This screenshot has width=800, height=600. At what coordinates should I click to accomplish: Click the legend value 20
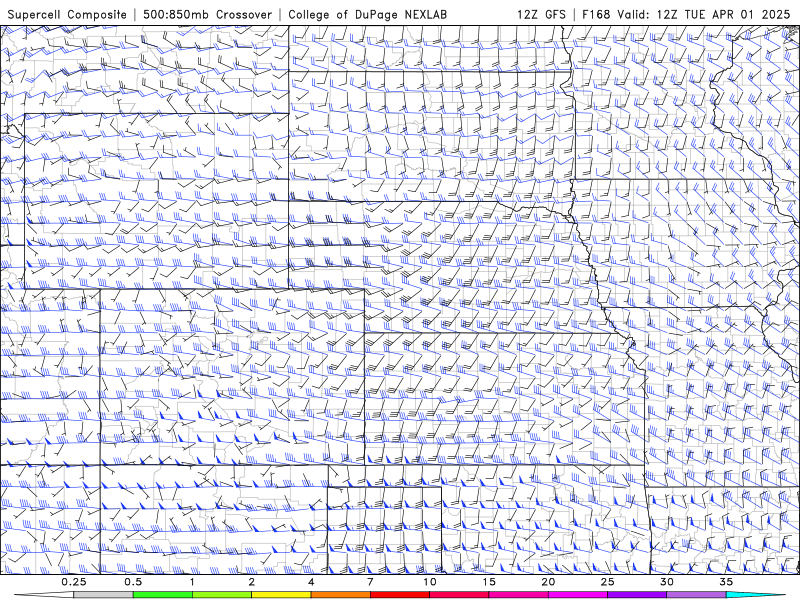548,582
